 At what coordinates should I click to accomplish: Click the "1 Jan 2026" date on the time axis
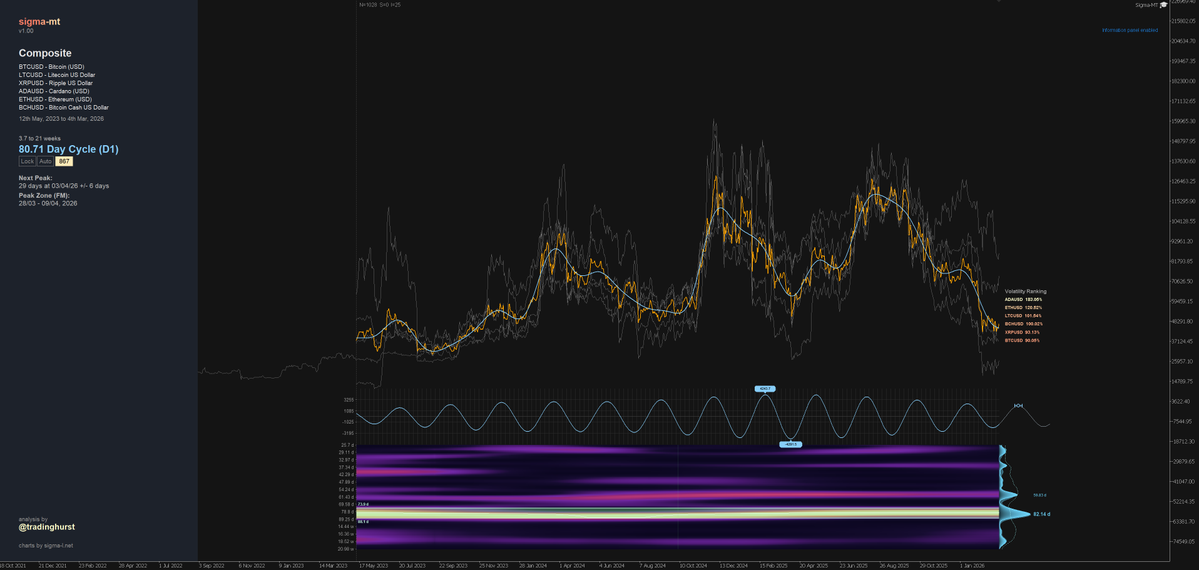pyautogui.click(x=974, y=566)
